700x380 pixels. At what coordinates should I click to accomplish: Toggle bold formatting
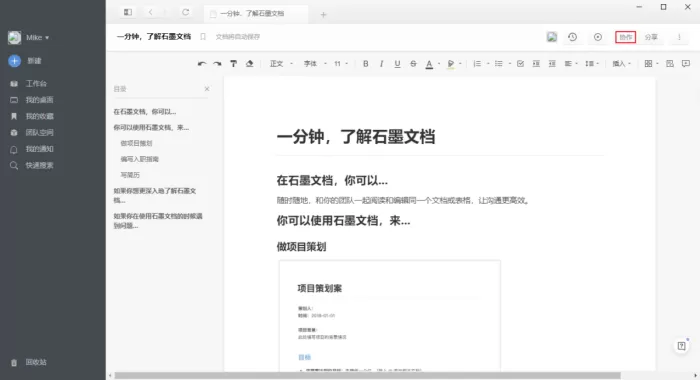point(366,64)
